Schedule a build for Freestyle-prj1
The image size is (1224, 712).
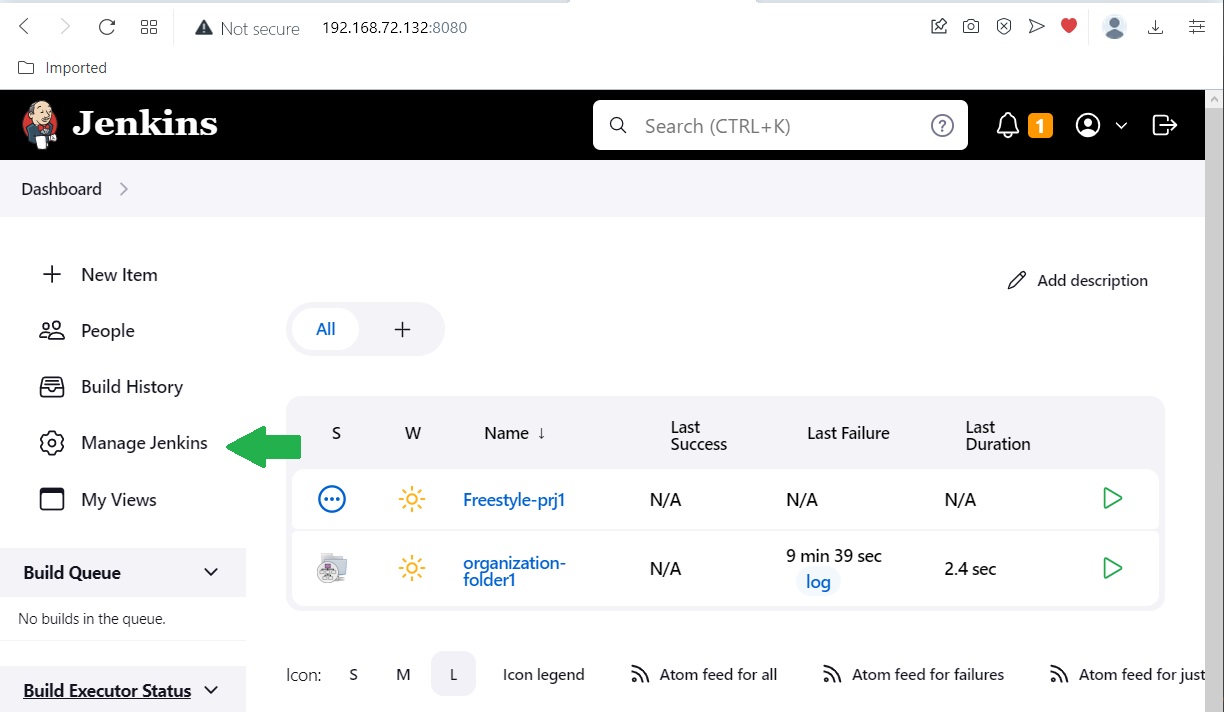[x=1112, y=498]
